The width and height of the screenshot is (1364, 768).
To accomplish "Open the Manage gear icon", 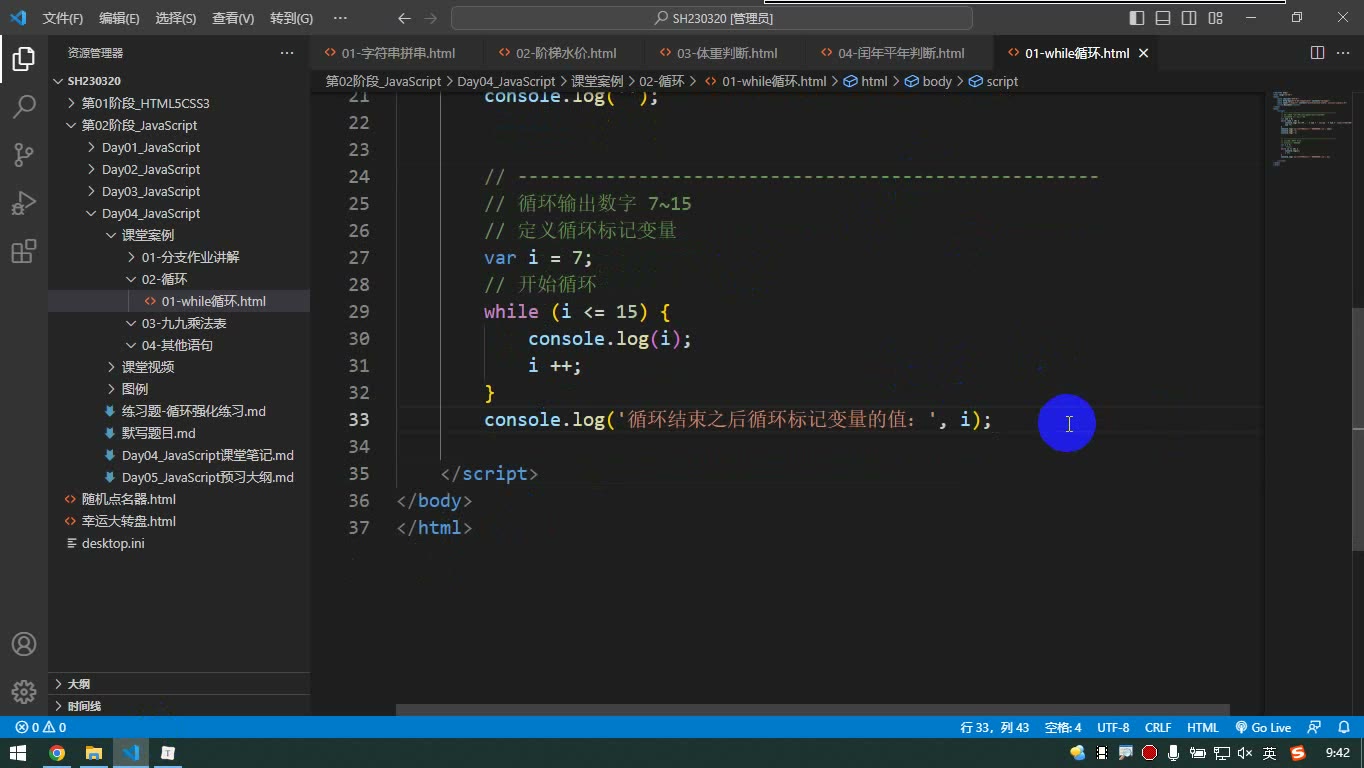I will point(23,691).
